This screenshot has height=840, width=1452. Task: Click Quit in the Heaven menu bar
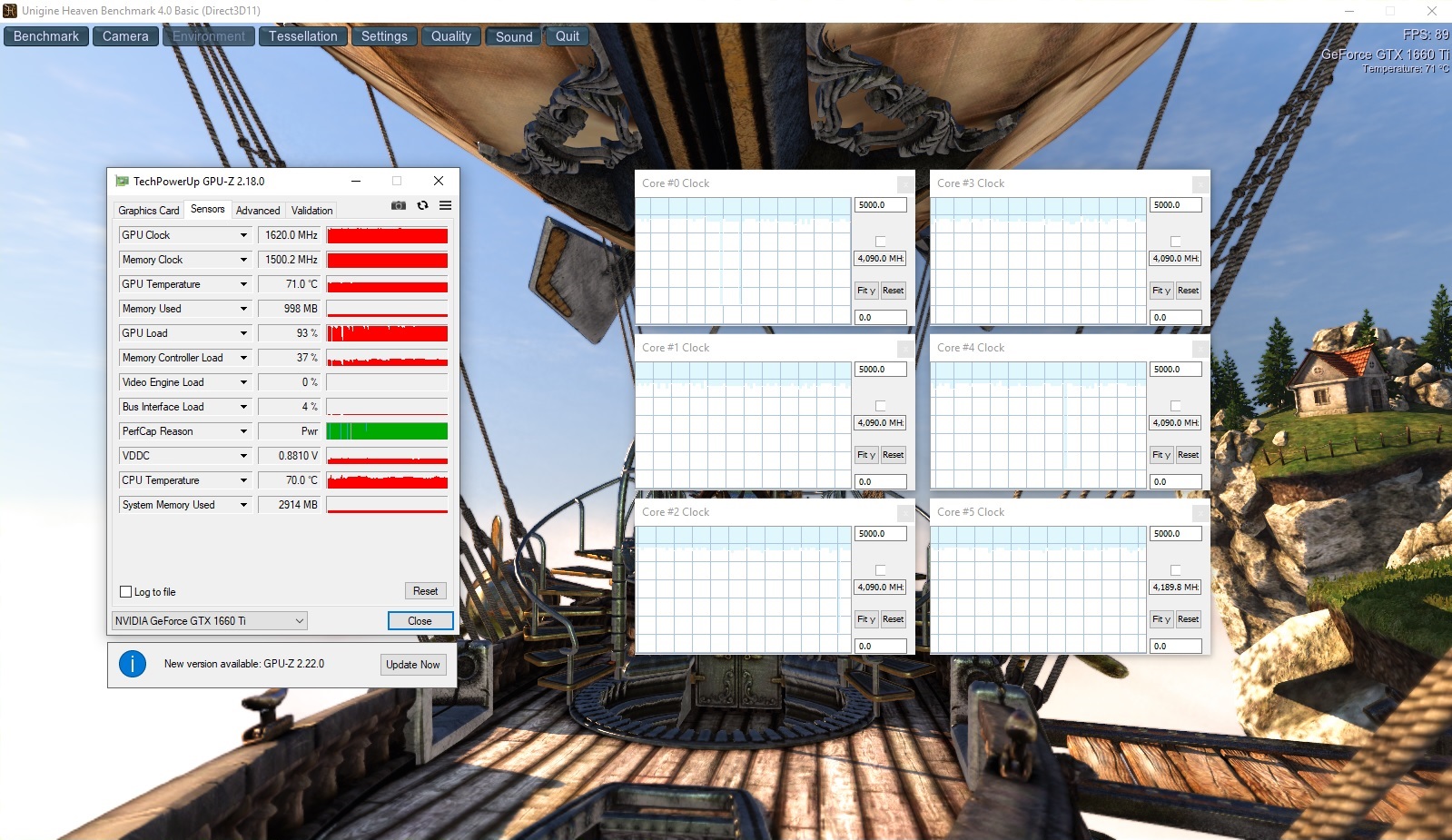tap(568, 36)
